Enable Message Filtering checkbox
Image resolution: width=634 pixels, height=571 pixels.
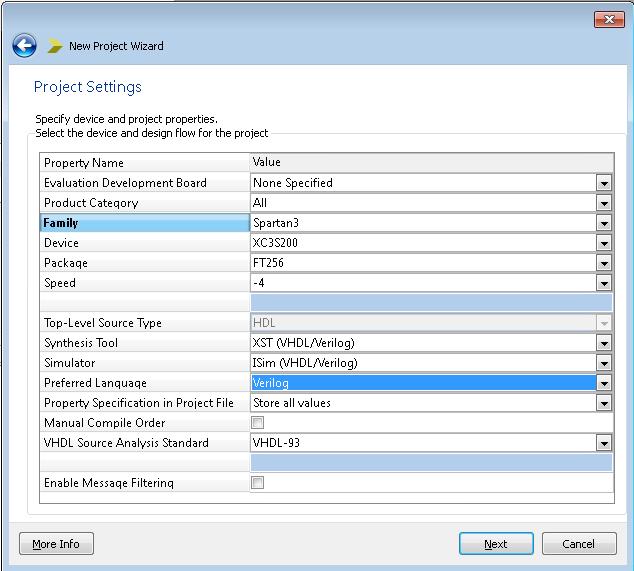258,482
